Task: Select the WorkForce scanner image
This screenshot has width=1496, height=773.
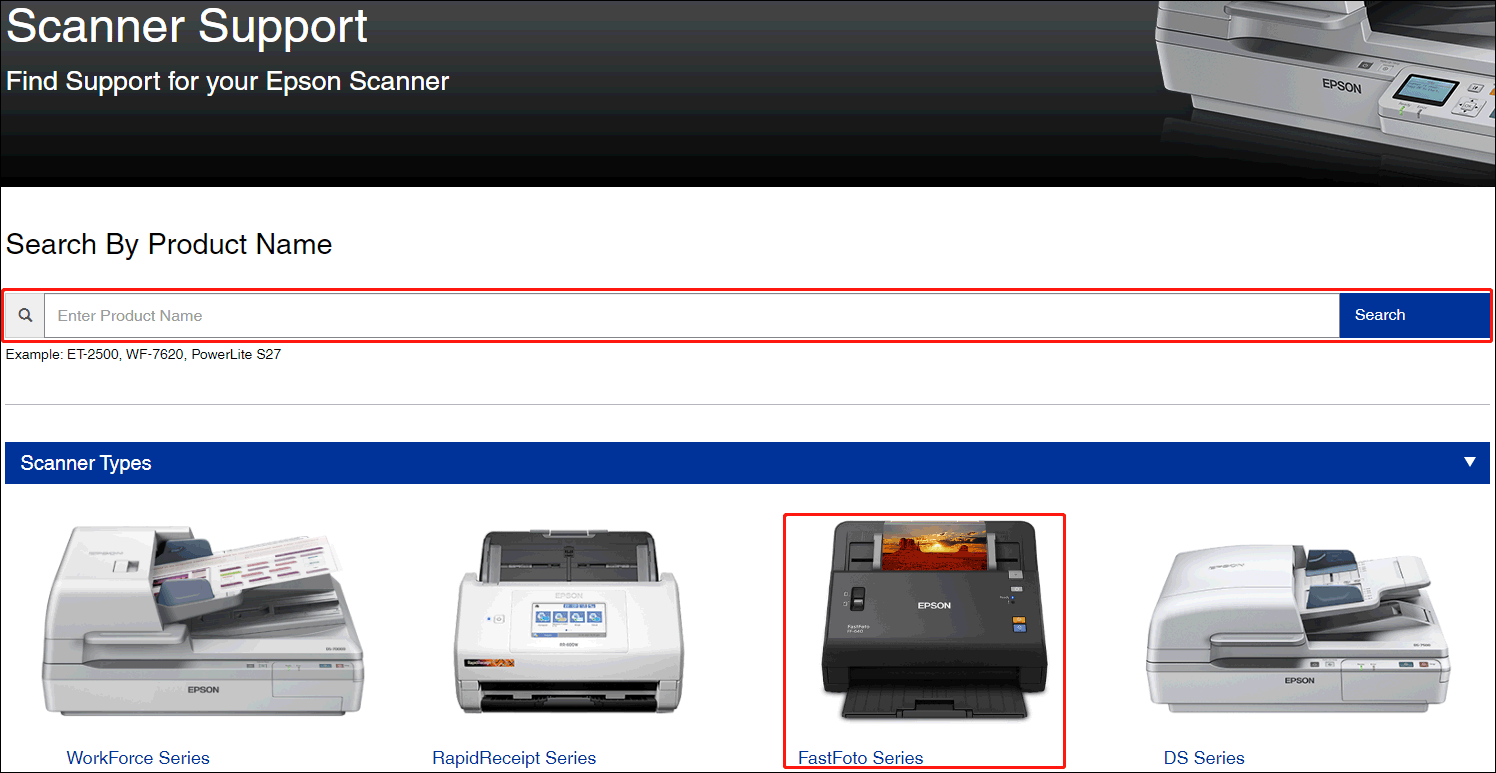Action: [204, 621]
